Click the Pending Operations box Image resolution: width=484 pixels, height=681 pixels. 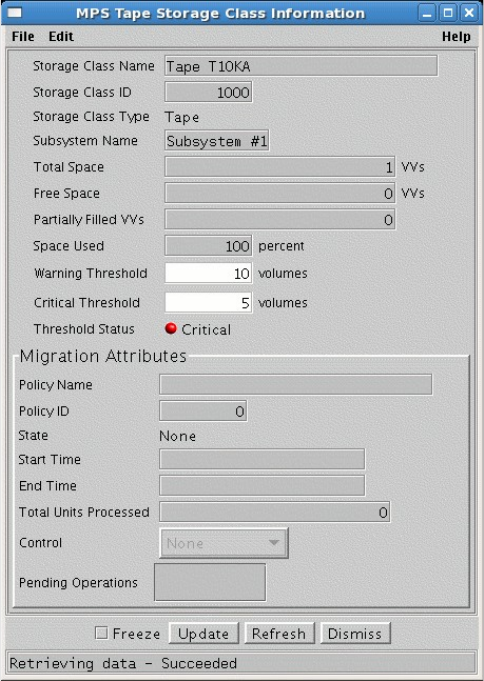[210, 582]
